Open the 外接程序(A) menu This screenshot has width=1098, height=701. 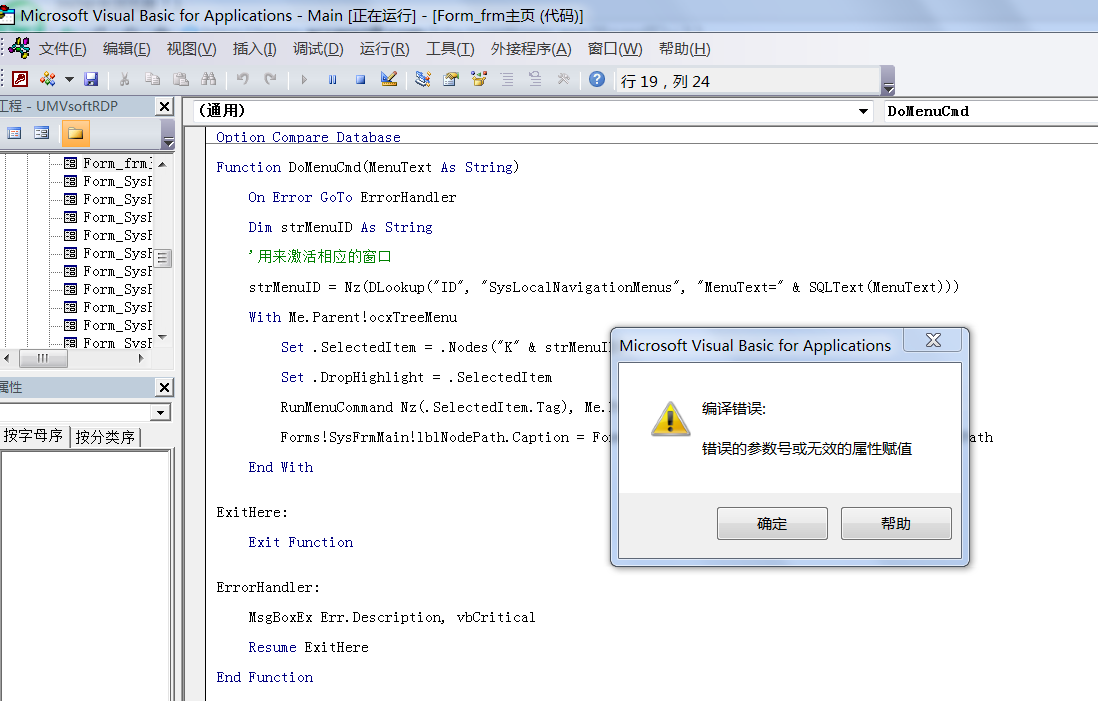point(531,48)
